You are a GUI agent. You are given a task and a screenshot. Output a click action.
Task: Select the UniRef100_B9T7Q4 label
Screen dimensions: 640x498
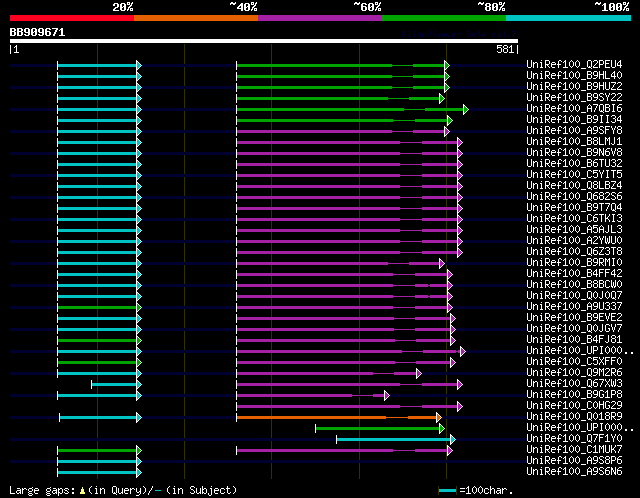[574, 207]
